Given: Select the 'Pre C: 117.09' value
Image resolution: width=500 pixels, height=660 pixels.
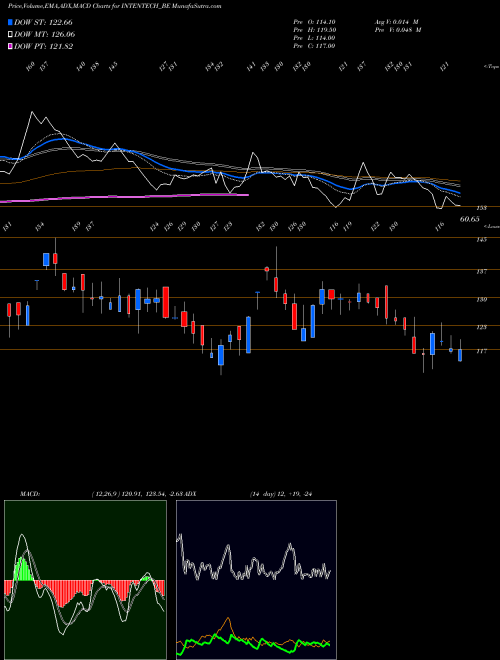Looking at the screenshot, I should [314, 46].
